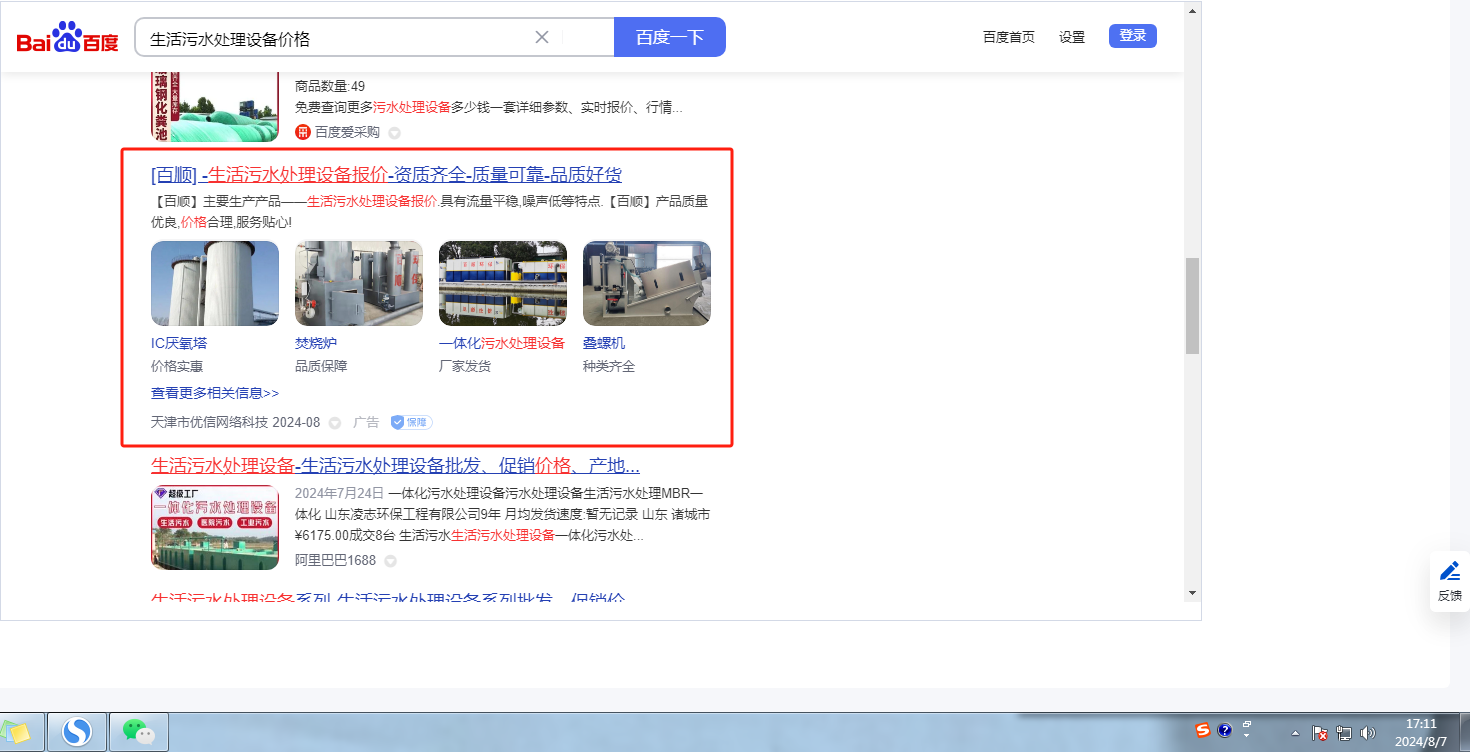Open the 叠螺机 product image
Image resolution: width=1470 pixels, height=752 pixels.
(647, 283)
